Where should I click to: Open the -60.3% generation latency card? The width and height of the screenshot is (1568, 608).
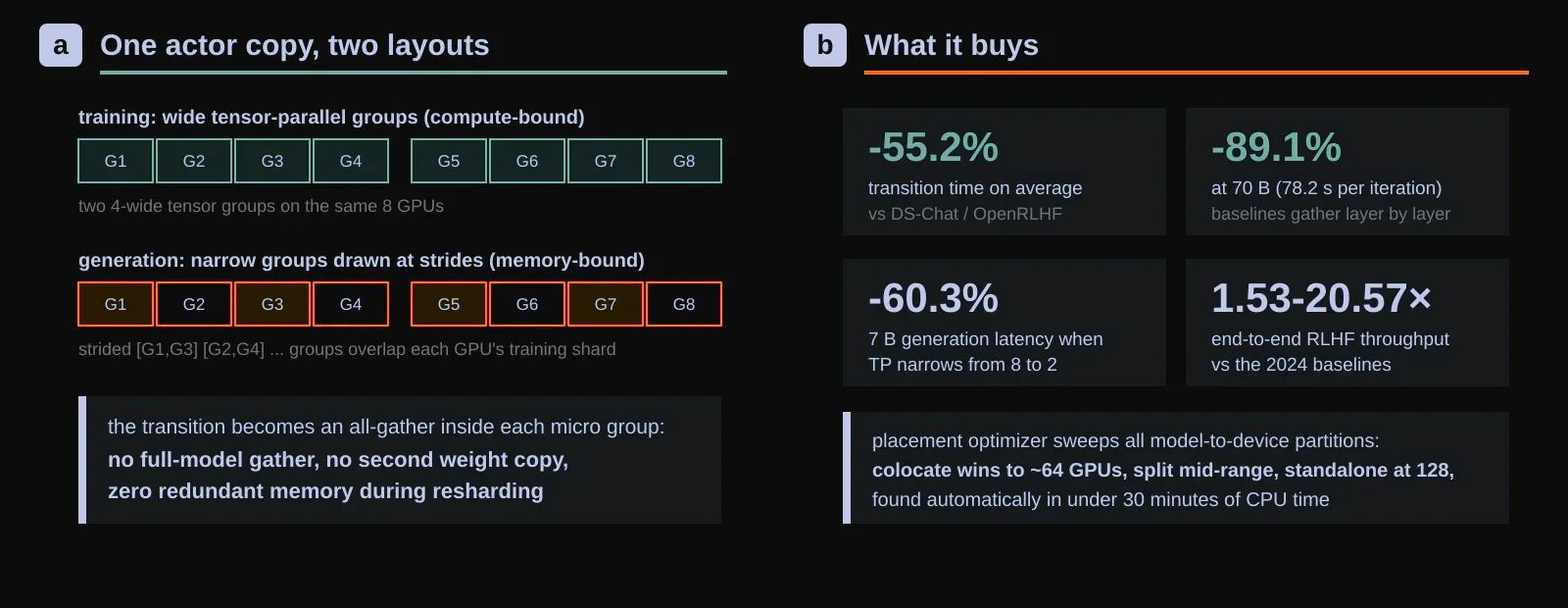1004,323
